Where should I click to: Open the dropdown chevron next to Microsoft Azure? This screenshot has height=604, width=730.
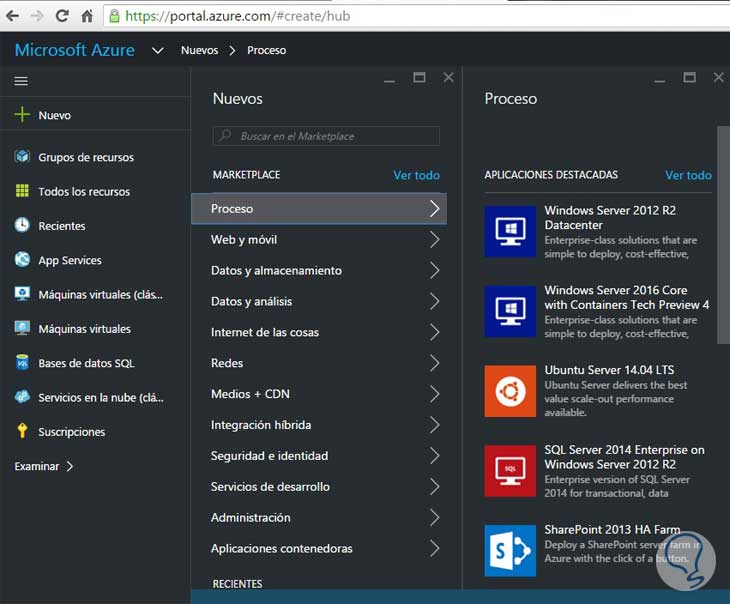(x=158, y=50)
